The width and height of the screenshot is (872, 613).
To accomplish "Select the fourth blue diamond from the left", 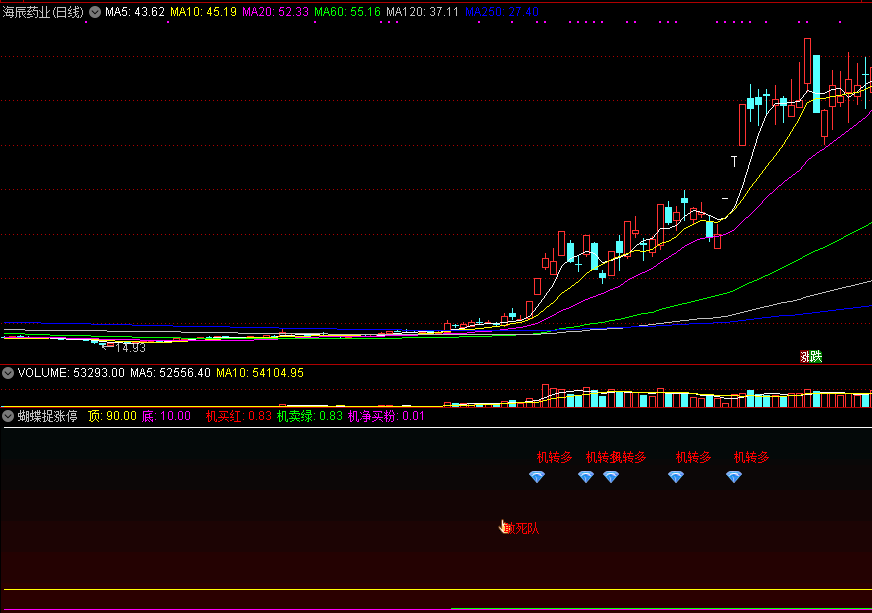I will pyautogui.click(x=676, y=477).
